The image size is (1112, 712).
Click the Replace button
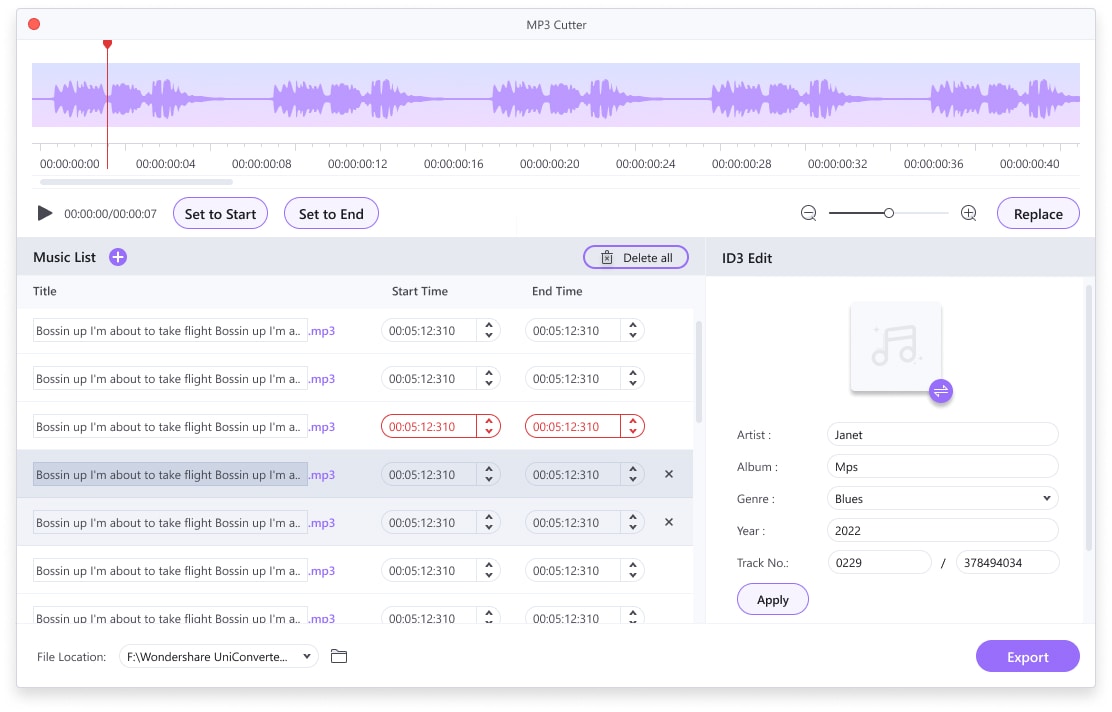(1038, 213)
